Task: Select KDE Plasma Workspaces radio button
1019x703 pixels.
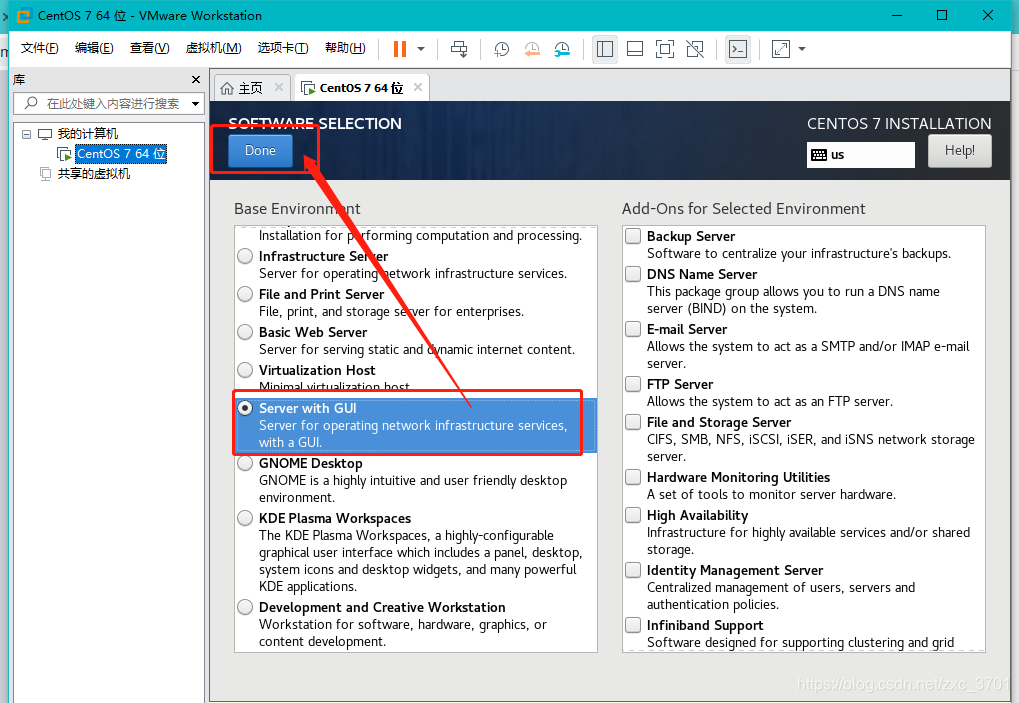Action: tap(245, 518)
